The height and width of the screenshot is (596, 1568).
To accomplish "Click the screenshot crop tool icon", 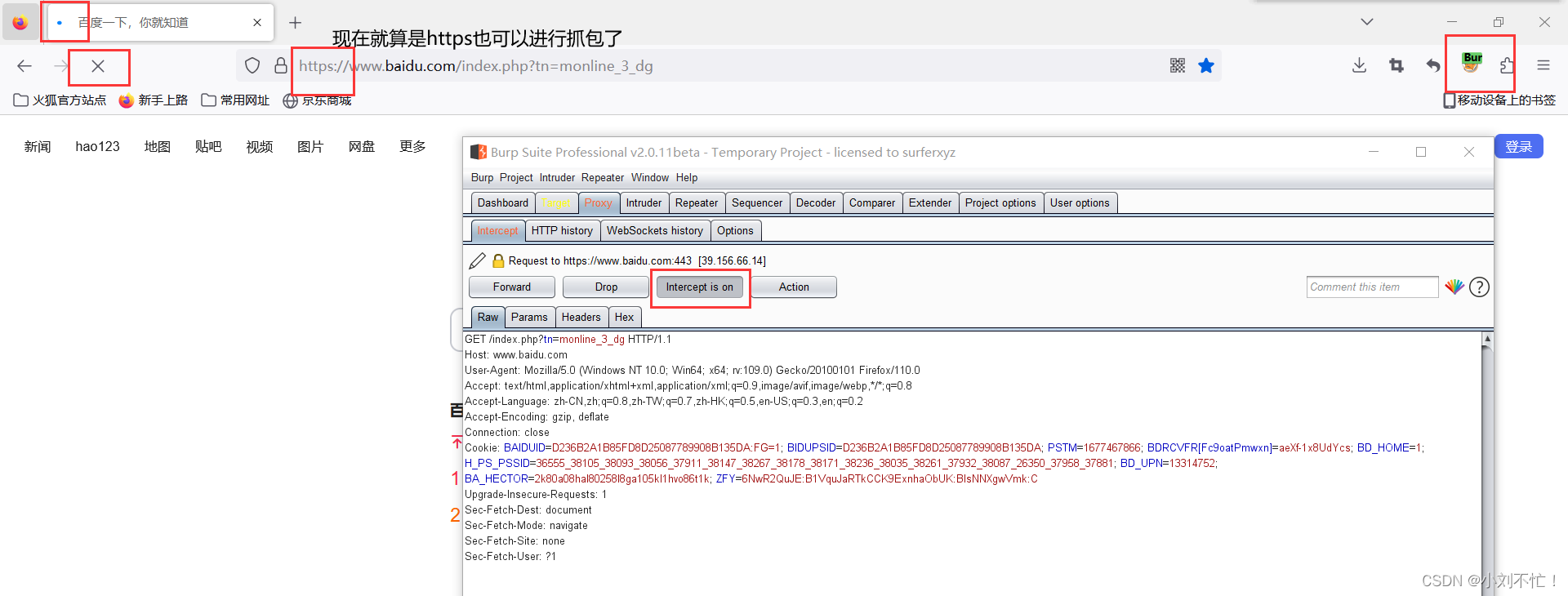I will (x=1396, y=65).
